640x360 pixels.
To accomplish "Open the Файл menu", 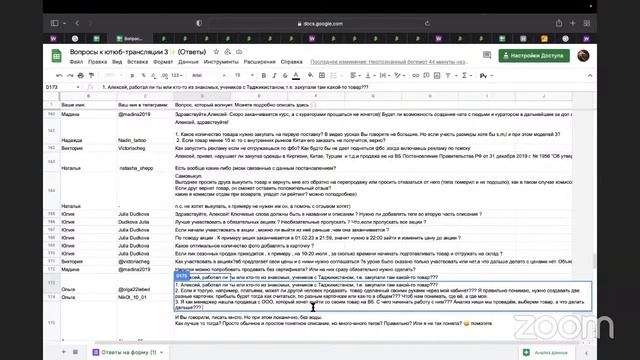I will click(76, 62).
